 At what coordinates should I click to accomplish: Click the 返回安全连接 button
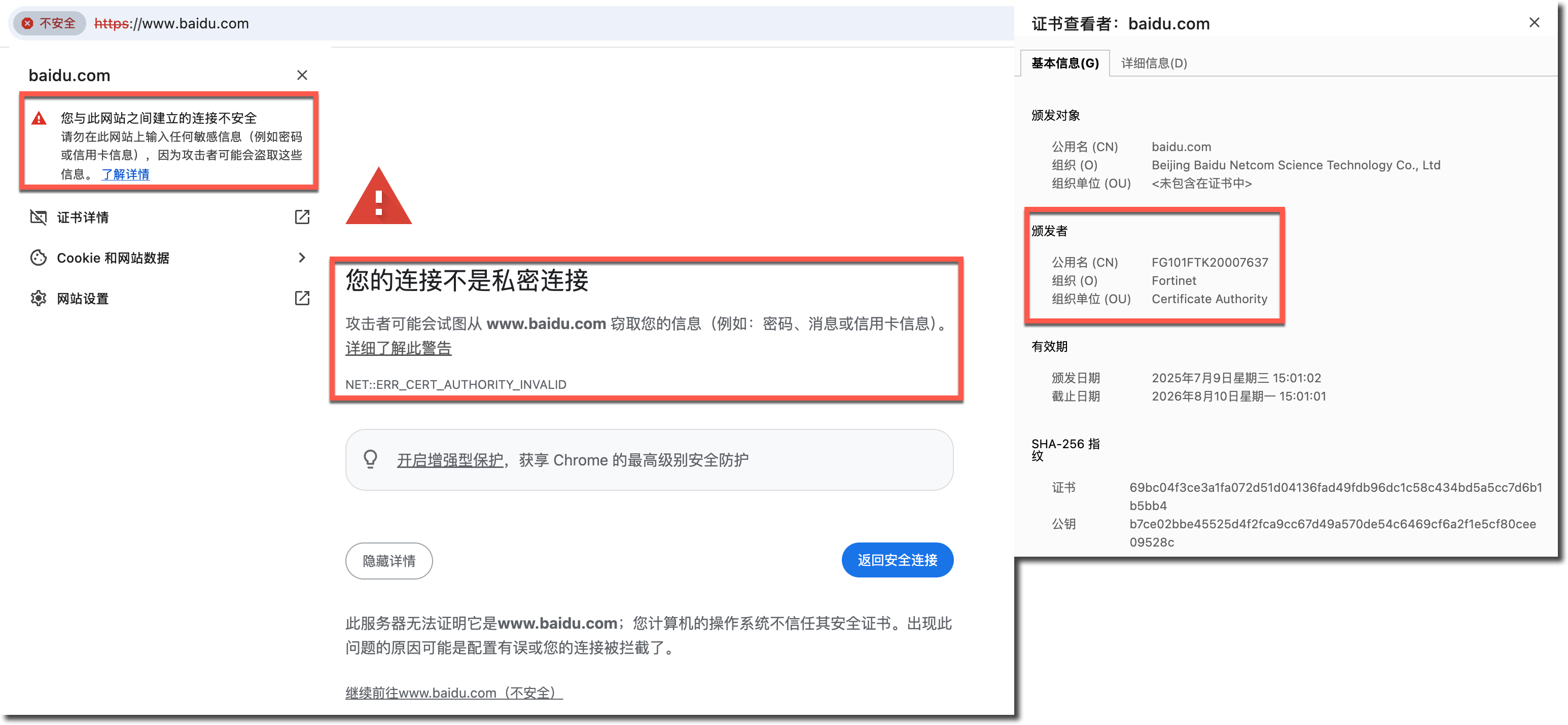click(x=897, y=560)
